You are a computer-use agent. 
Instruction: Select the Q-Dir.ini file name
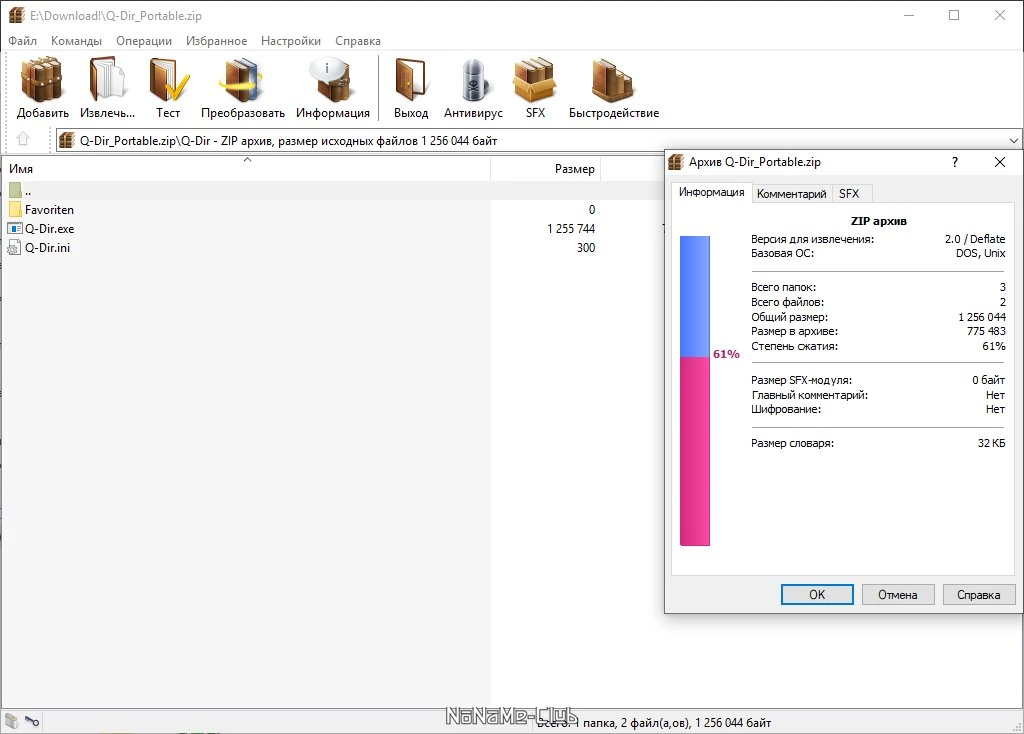(x=47, y=247)
